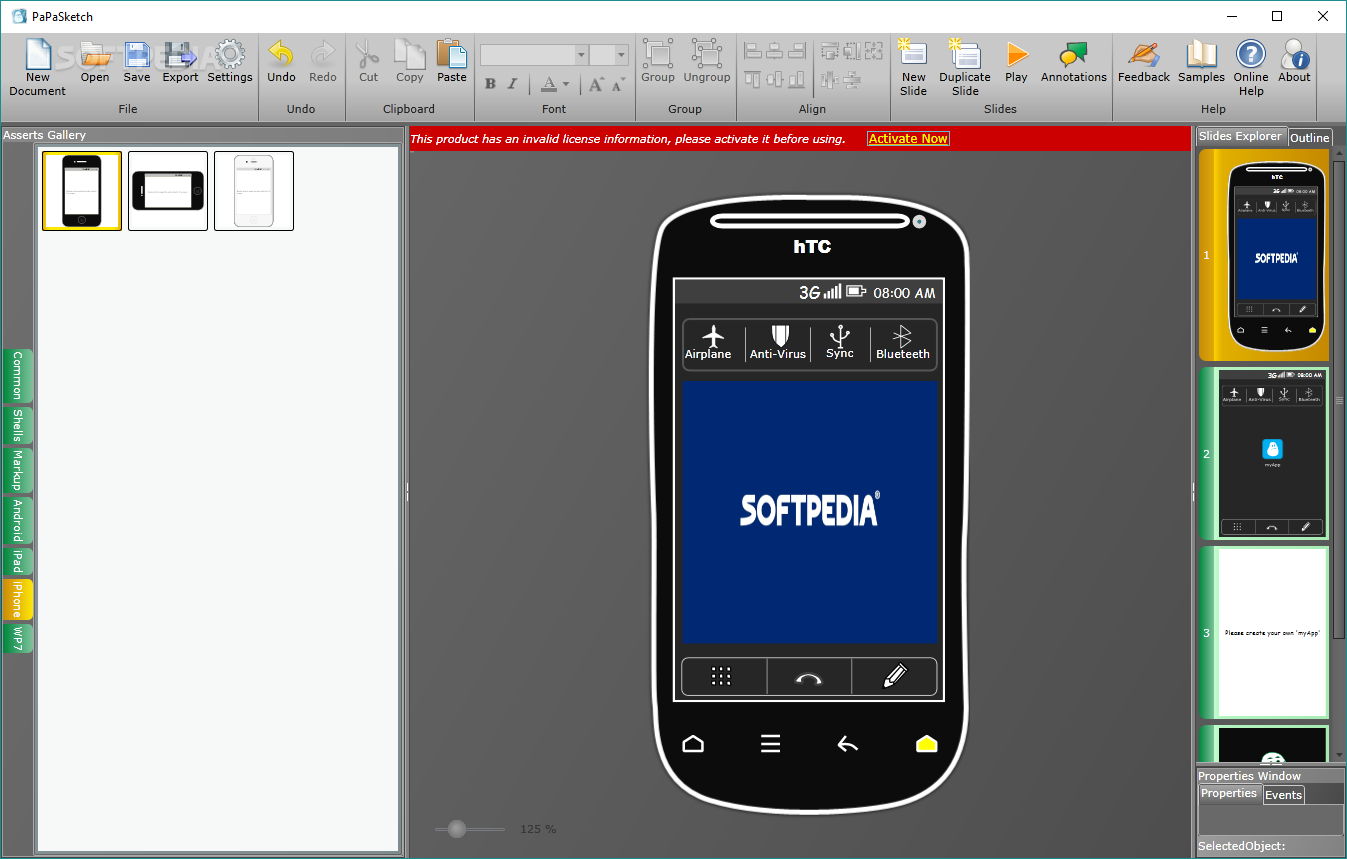Screen dimensions: 1347x859
Task: Align objects to the top edge
Action: pos(753,79)
